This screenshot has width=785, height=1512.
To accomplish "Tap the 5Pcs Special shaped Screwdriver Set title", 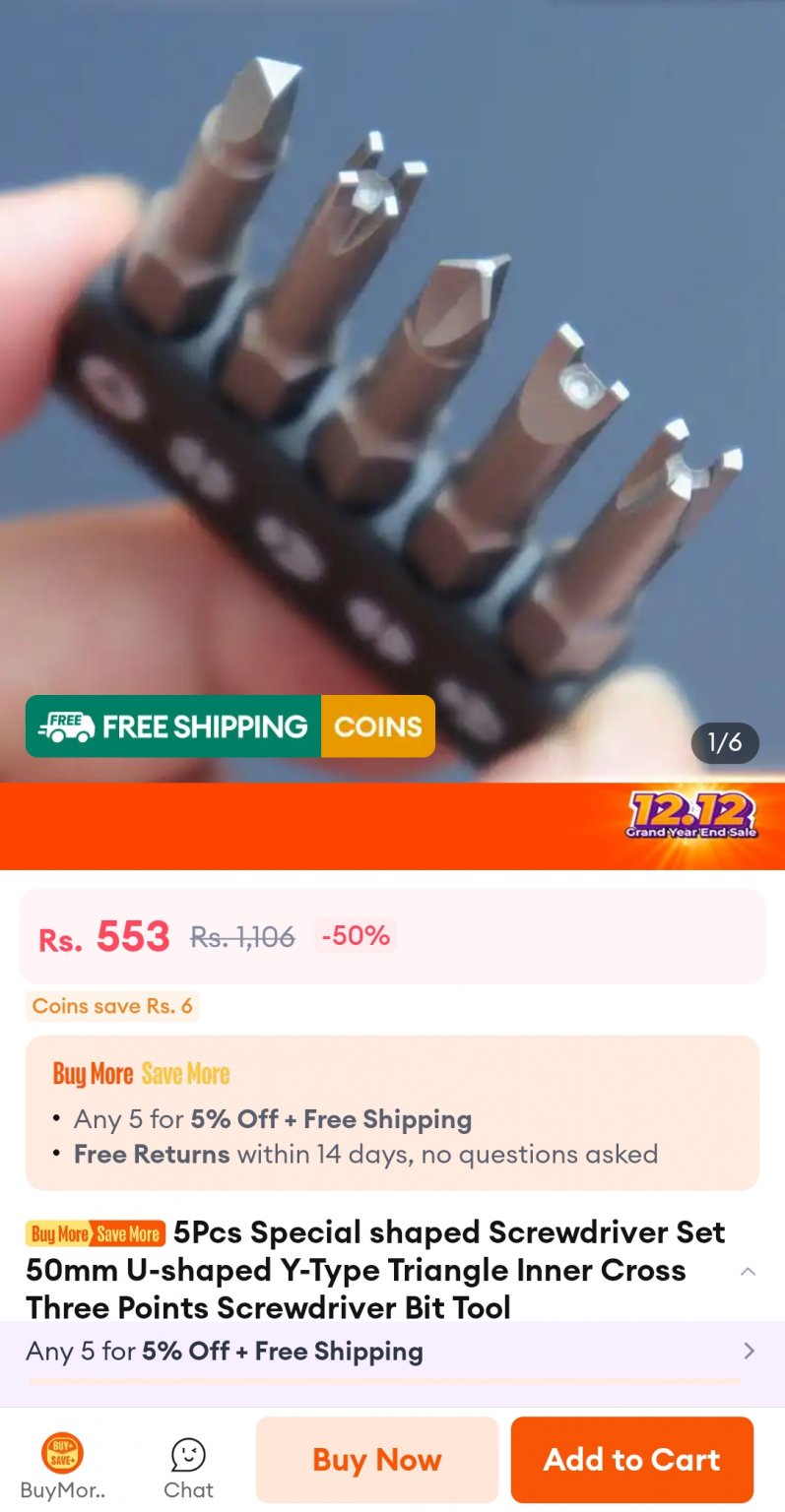I will [x=375, y=1270].
